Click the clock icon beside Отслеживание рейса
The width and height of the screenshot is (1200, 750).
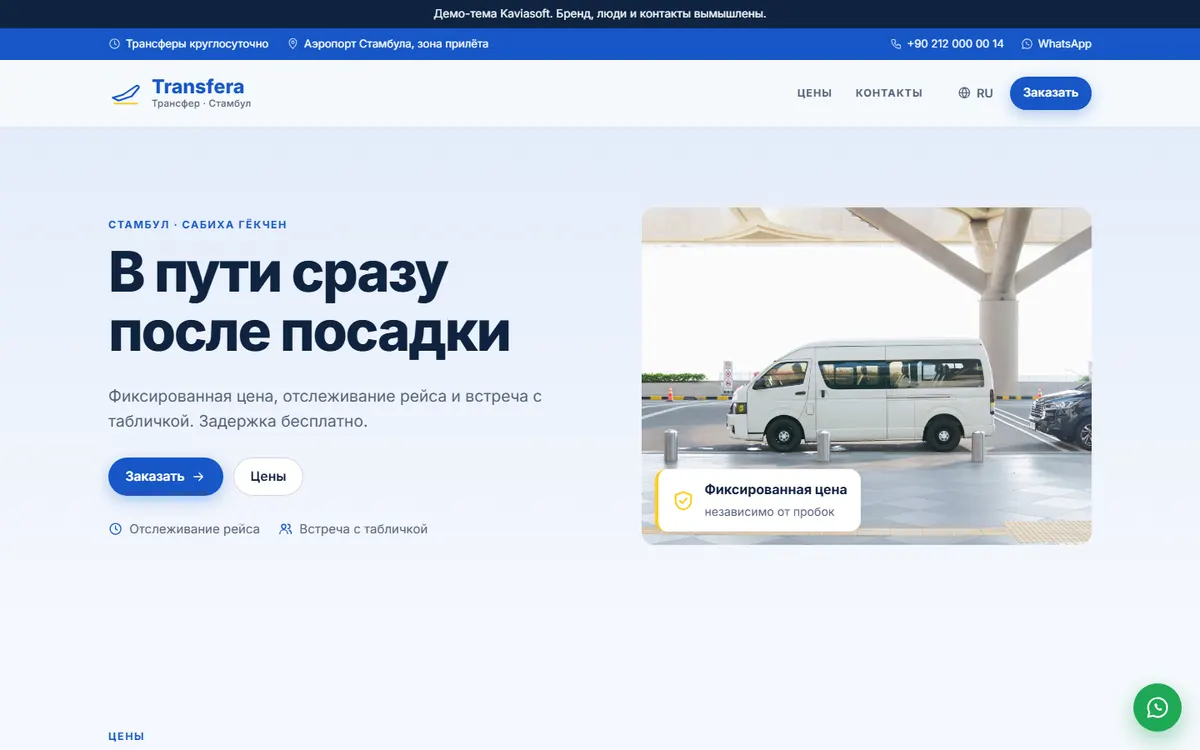(115, 529)
